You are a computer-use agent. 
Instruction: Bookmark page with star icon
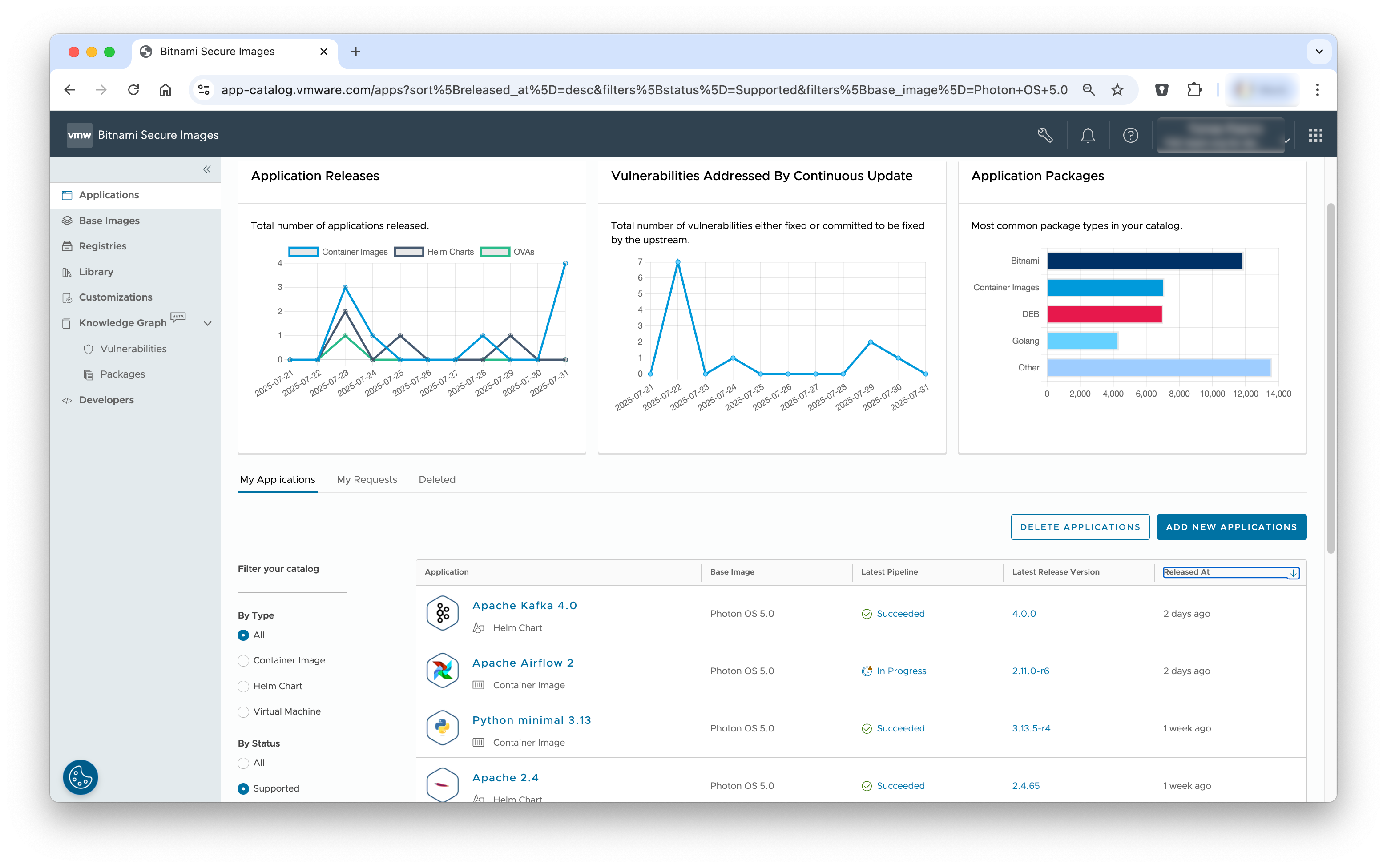click(x=1117, y=89)
